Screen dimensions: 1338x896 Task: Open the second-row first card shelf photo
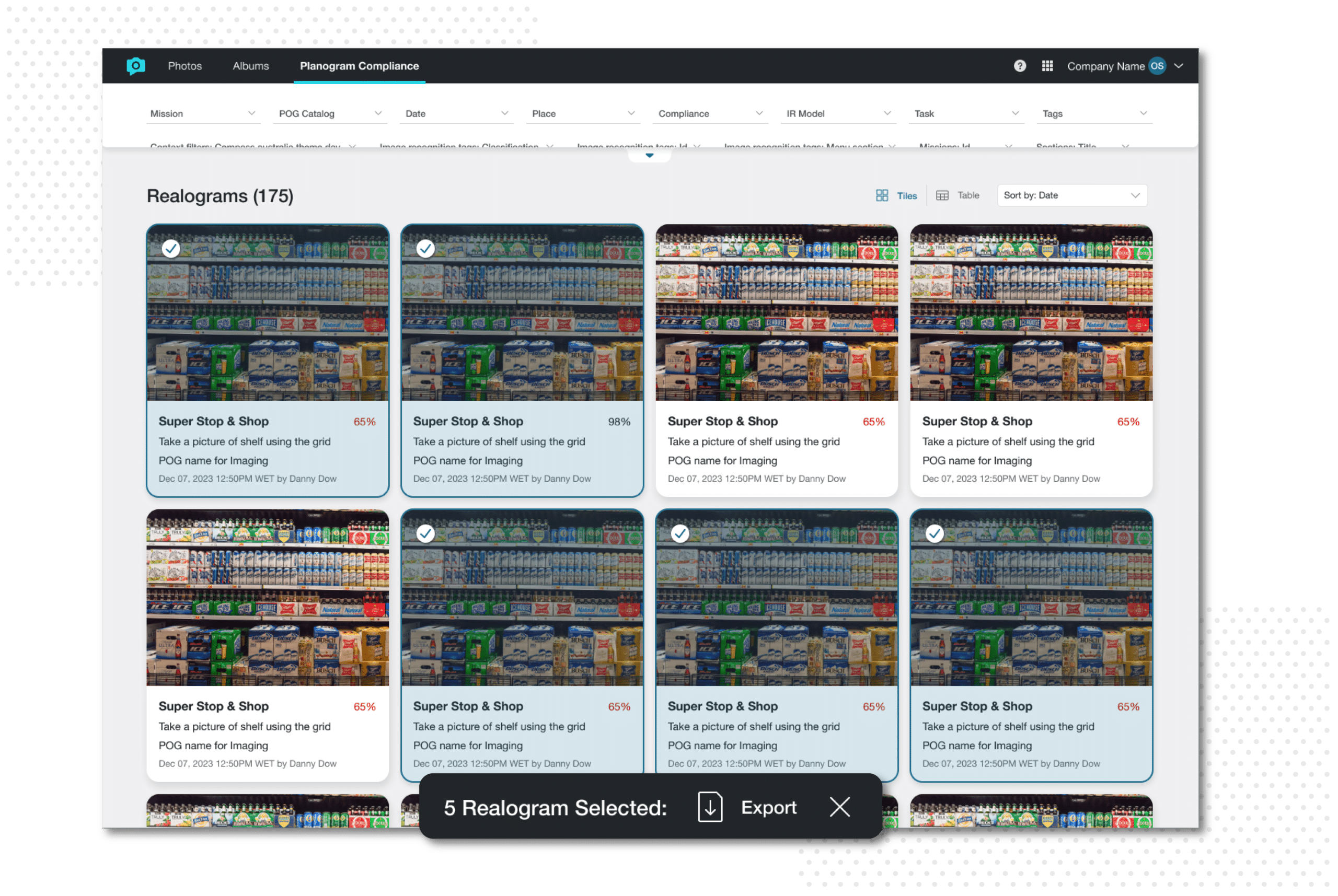268,598
